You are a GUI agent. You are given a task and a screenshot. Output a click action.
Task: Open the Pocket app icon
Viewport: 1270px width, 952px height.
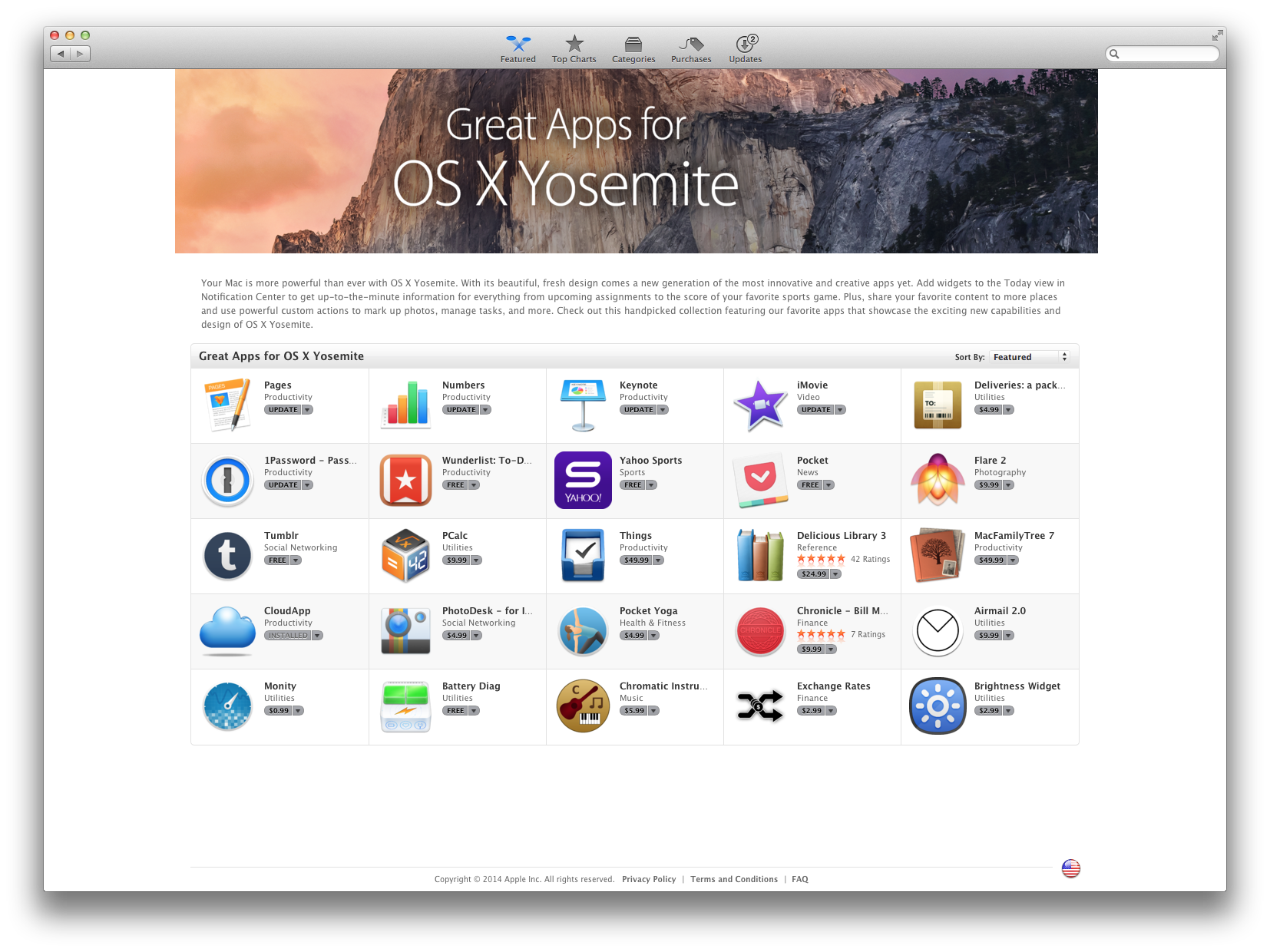tap(760, 480)
